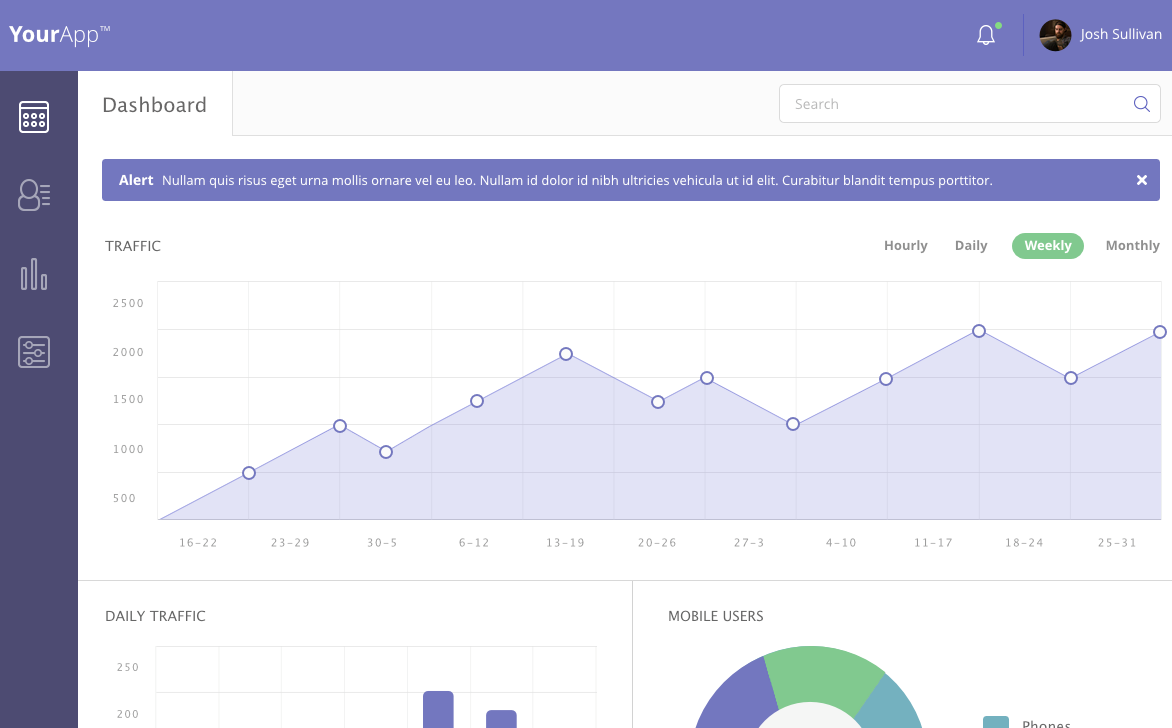The height and width of the screenshot is (728, 1172).
Task: Open the bar chart statistics sidebar icon
Action: click(x=34, y=274)
